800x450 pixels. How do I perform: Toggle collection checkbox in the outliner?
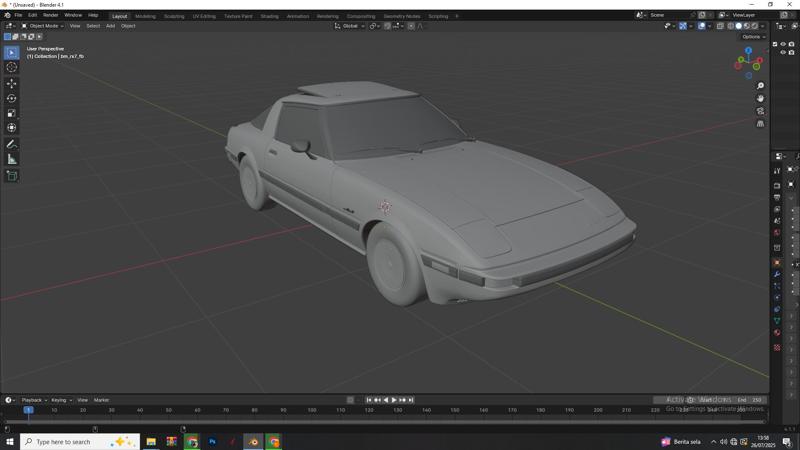click(775, 44)
